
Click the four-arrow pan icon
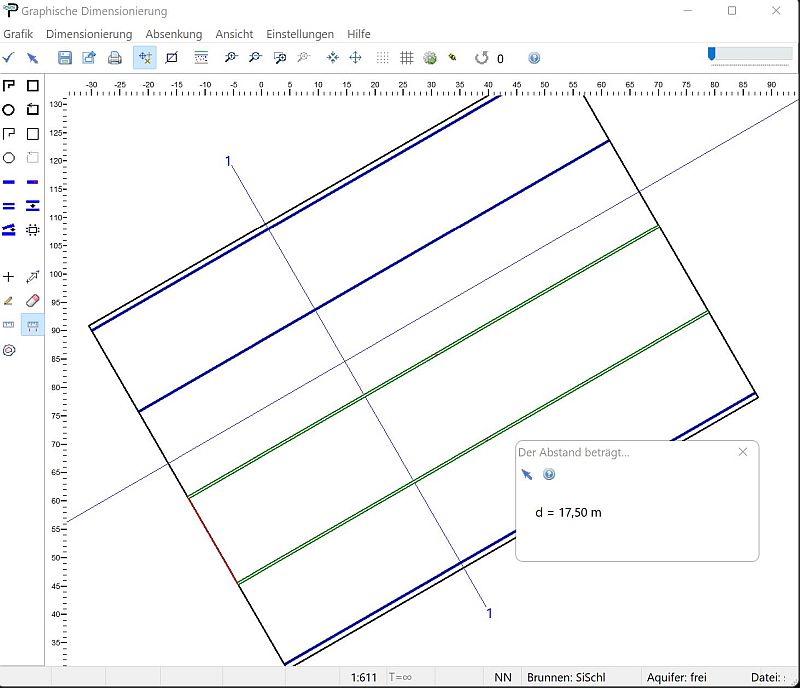click(x=355, y=58)
